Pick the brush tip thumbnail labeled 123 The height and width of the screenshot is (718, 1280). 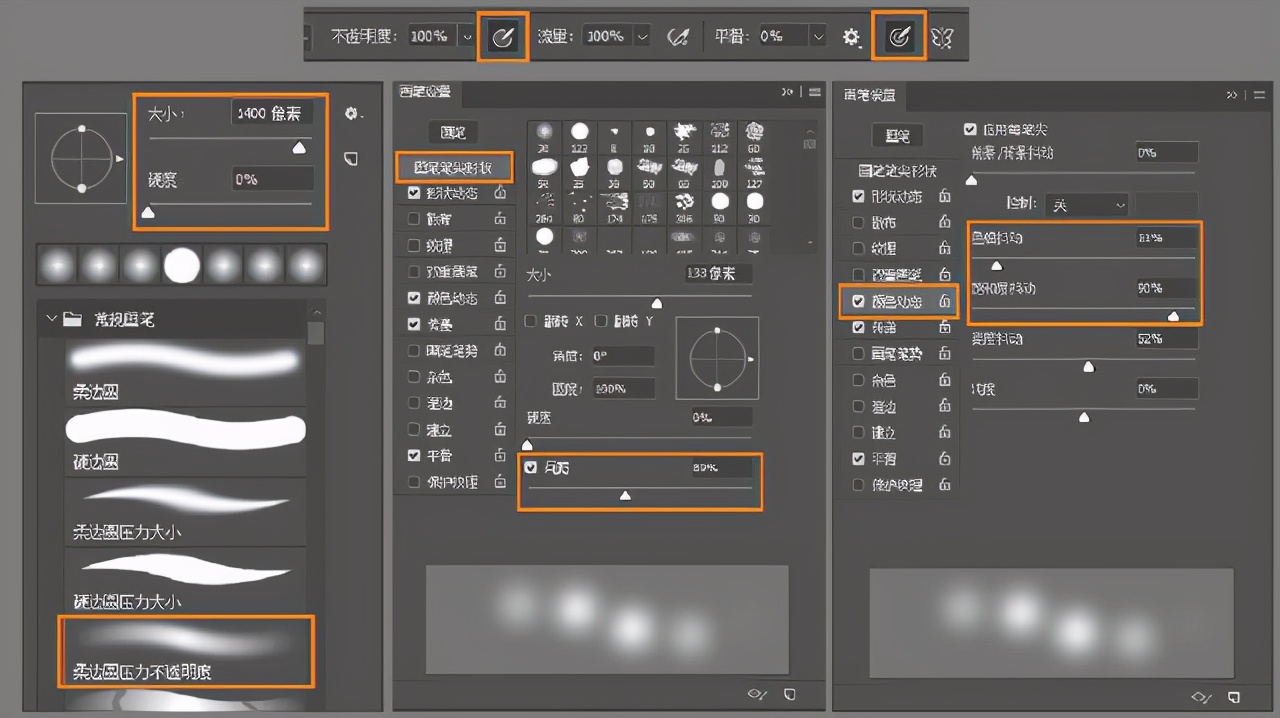[579, 137]
